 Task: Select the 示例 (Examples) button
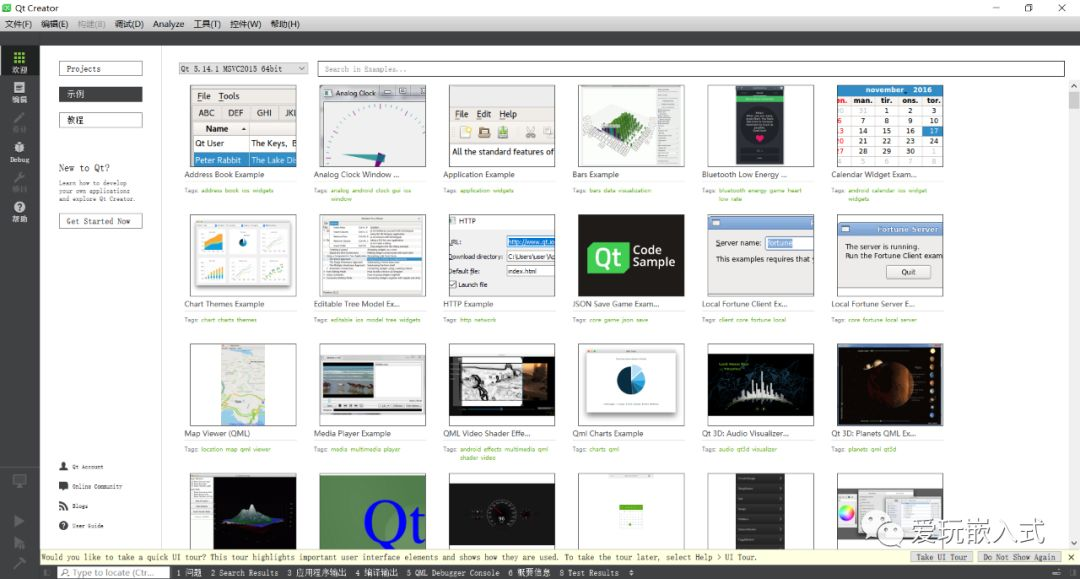(101, 94)
